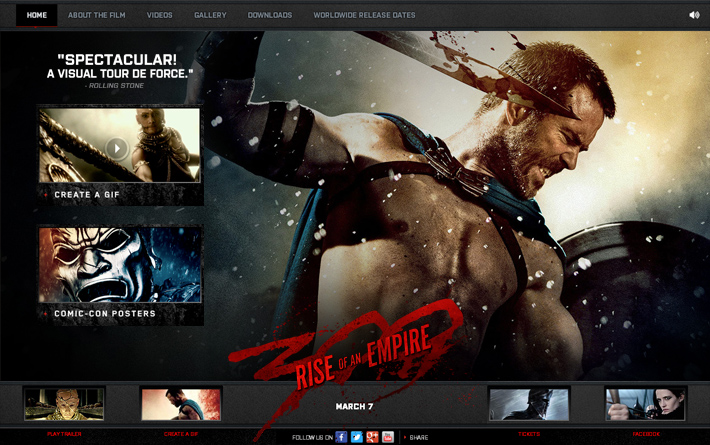
Task: Open the Downloads section
Action: point(270,15)
